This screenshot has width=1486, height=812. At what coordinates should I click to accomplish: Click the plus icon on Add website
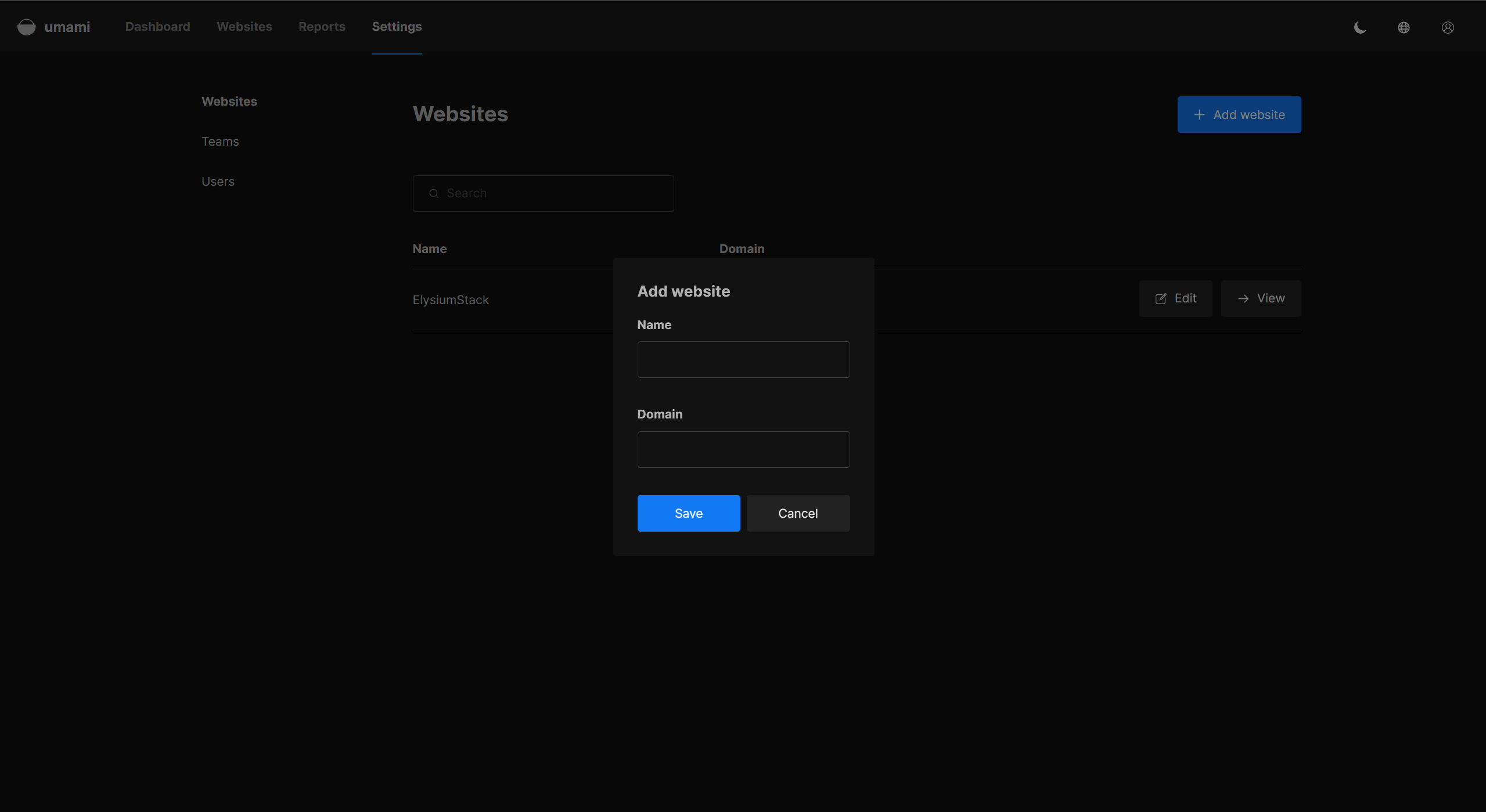coord(1199,115)
